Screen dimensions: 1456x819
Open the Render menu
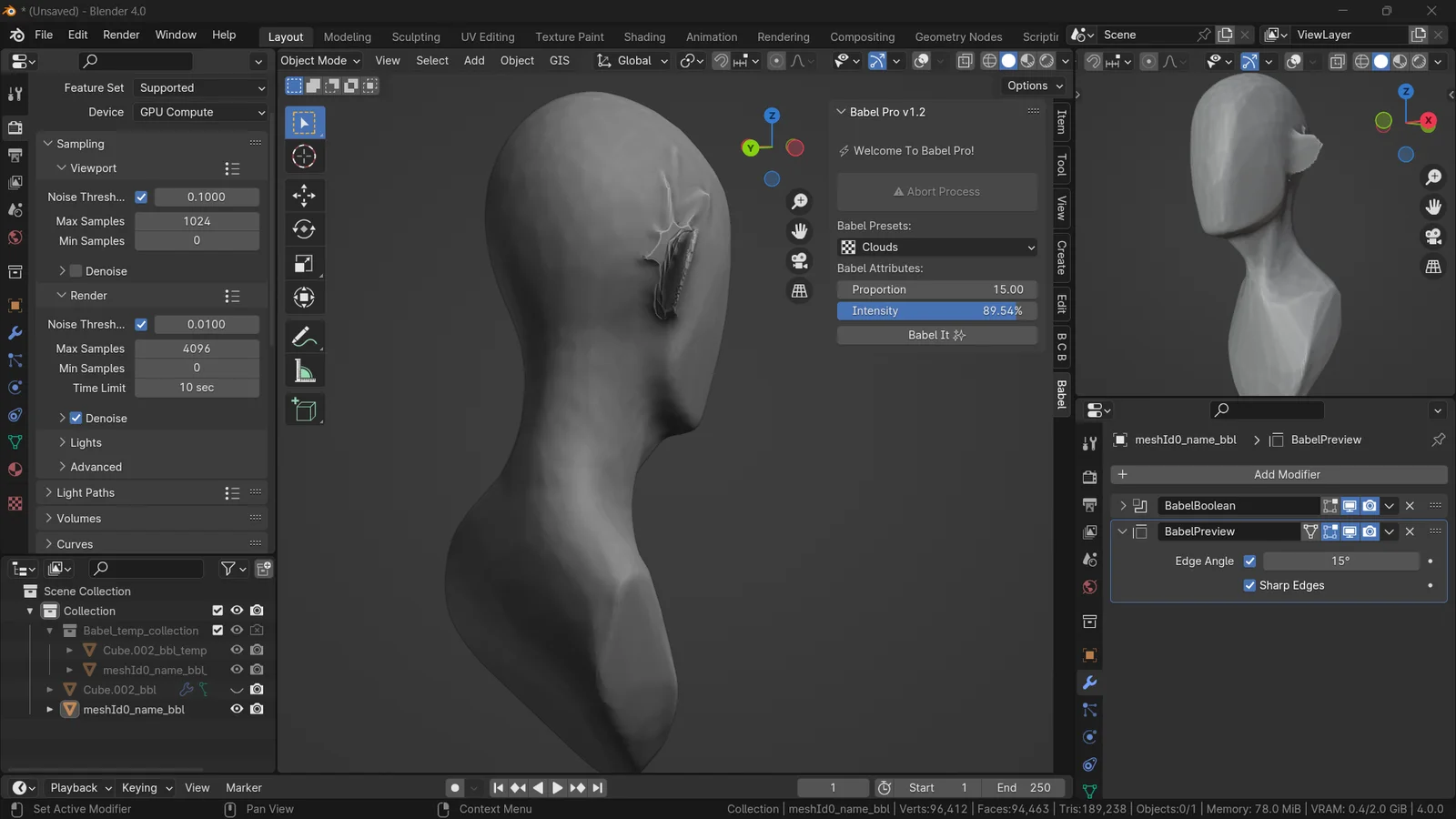pyautogui.click(x=121, y=35)
